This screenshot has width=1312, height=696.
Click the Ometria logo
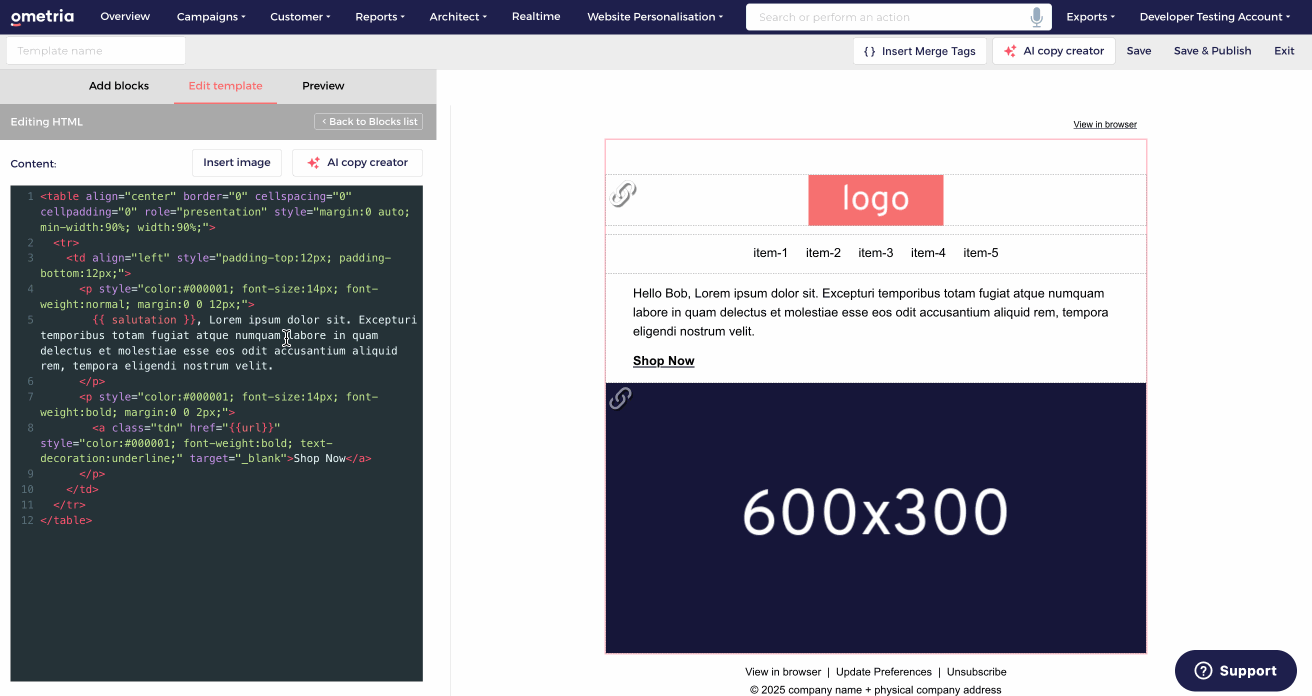[42, 17]
